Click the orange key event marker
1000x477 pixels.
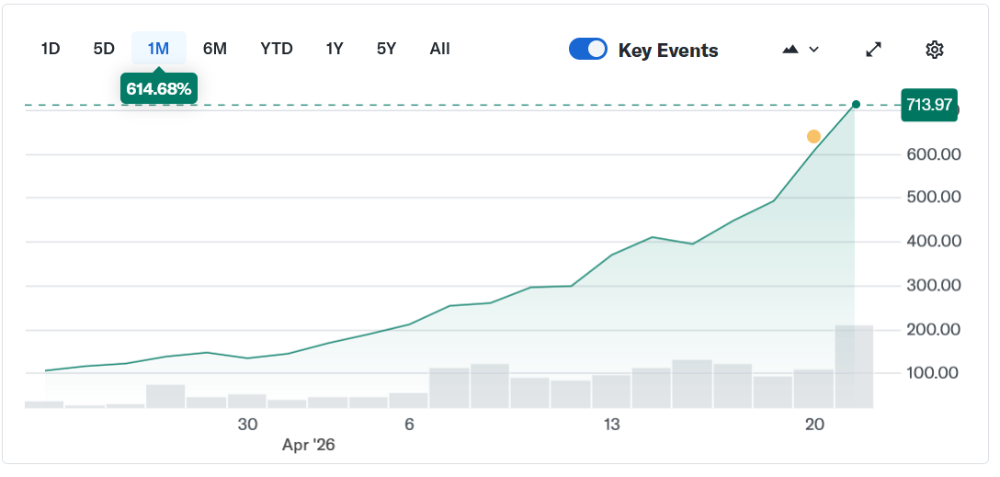click(x=814, y=137)
